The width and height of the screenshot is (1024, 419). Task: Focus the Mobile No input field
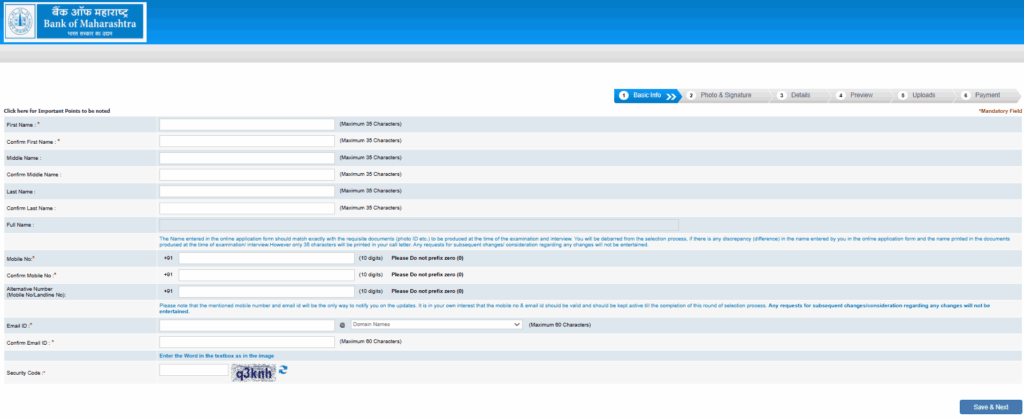(x=266, y=257)
